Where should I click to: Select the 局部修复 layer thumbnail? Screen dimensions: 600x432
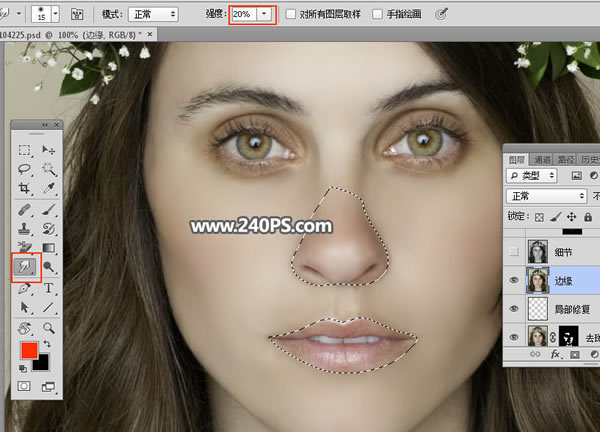coord(538,309)
